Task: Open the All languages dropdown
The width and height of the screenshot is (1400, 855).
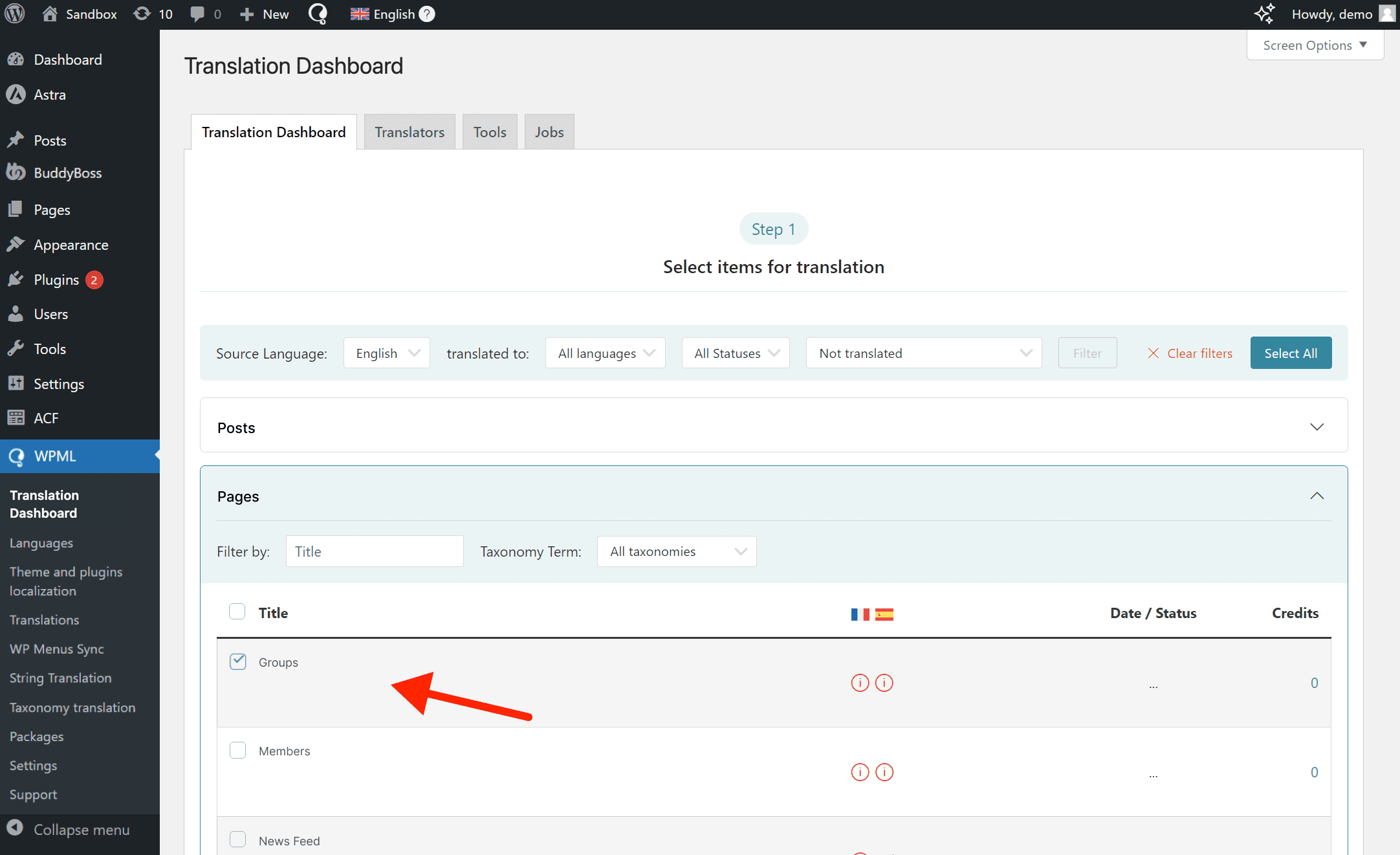Action: tap(606, 353)
